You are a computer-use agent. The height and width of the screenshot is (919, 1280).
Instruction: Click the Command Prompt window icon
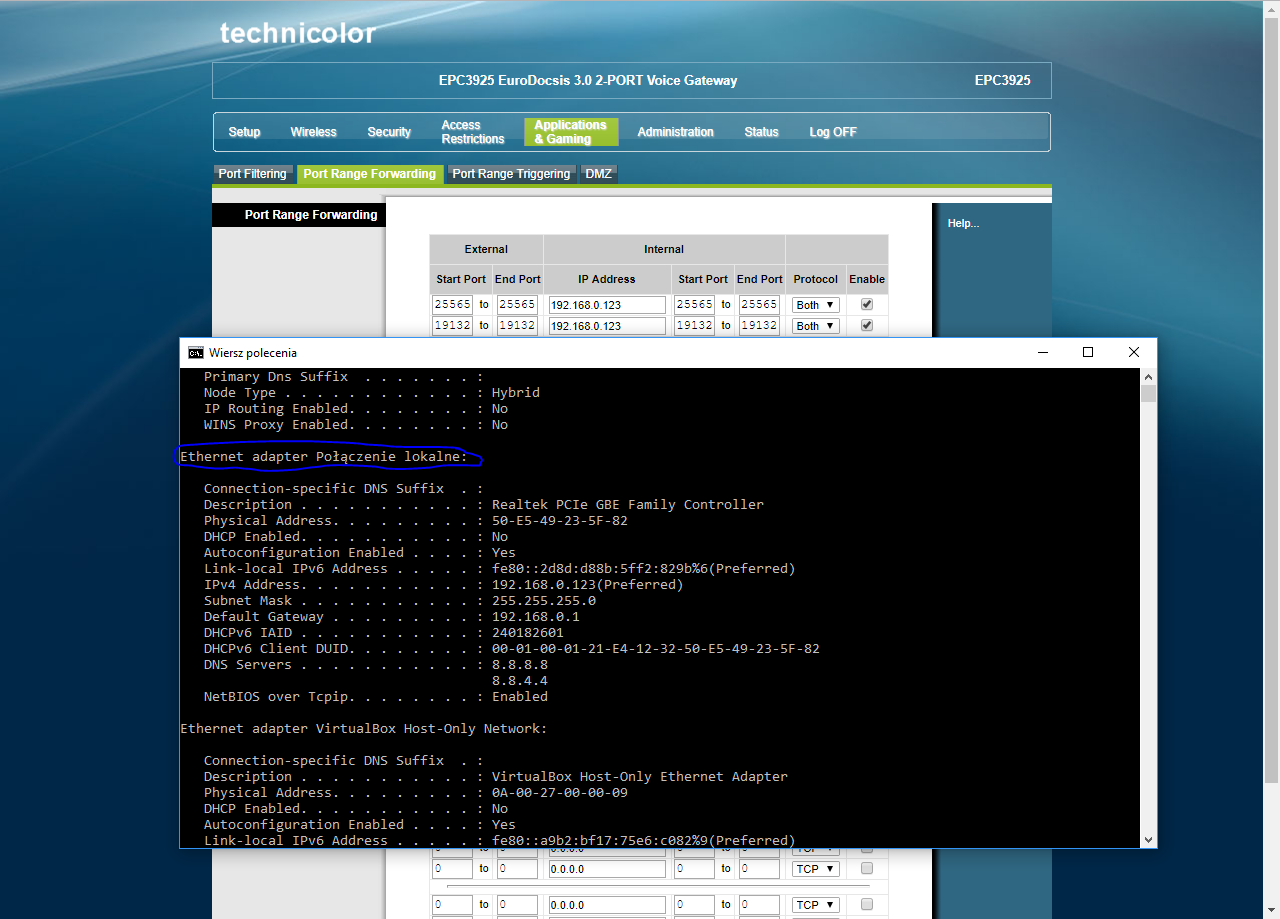click(x=195, y=352)
